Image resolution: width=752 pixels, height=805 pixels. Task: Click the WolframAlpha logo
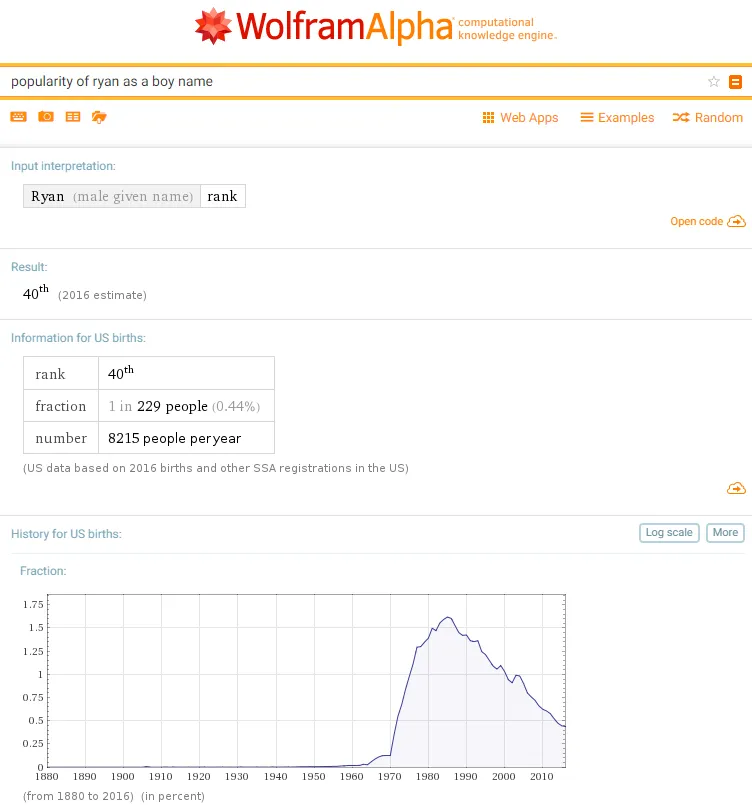324,26
